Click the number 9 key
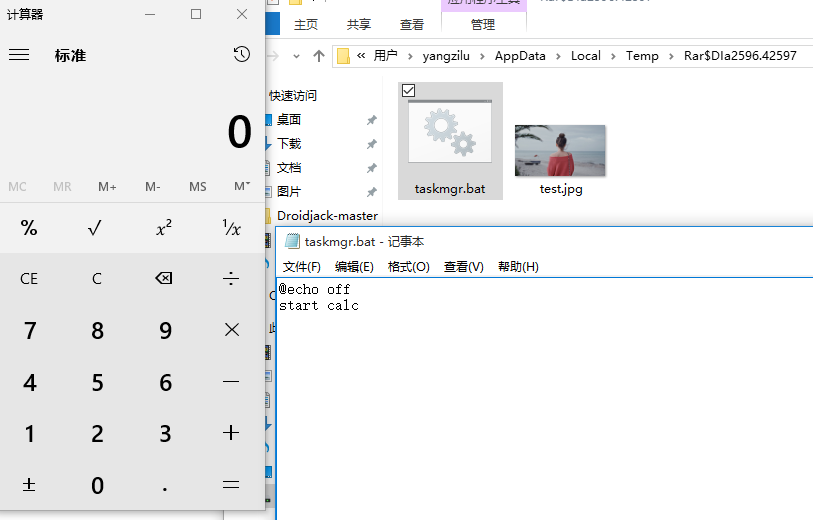Screen dimensions: 813x520 [x=165, y=331]
